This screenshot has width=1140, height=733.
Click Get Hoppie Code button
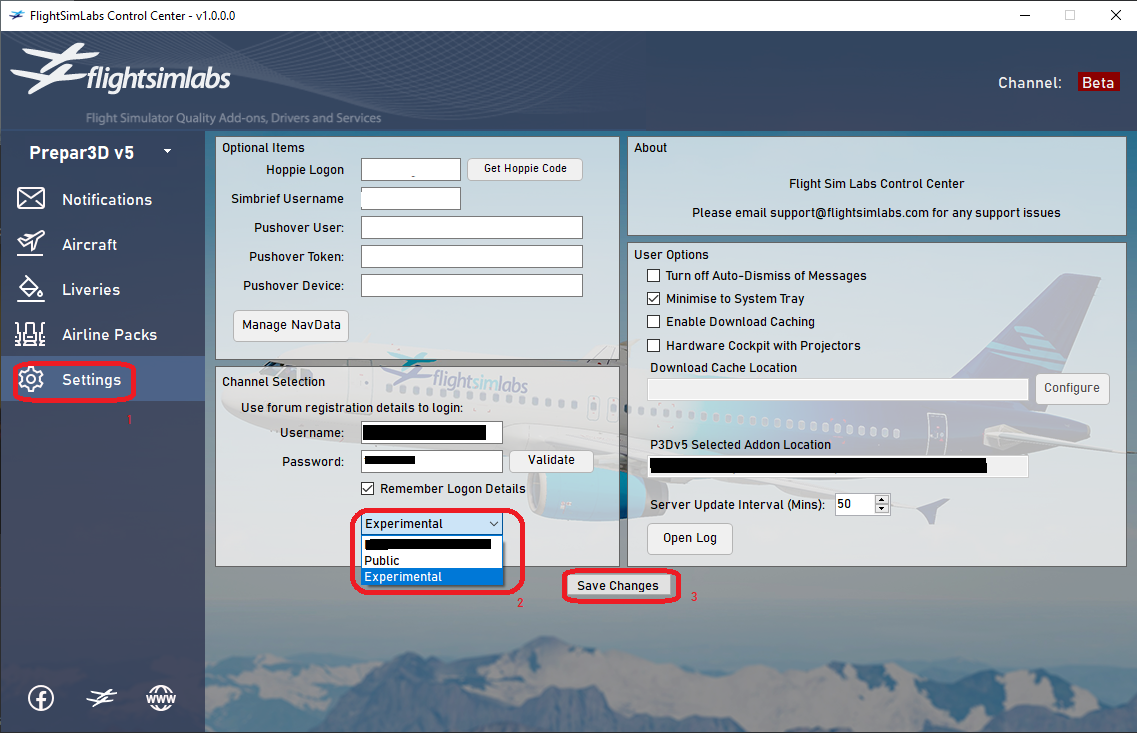(525, 169)
